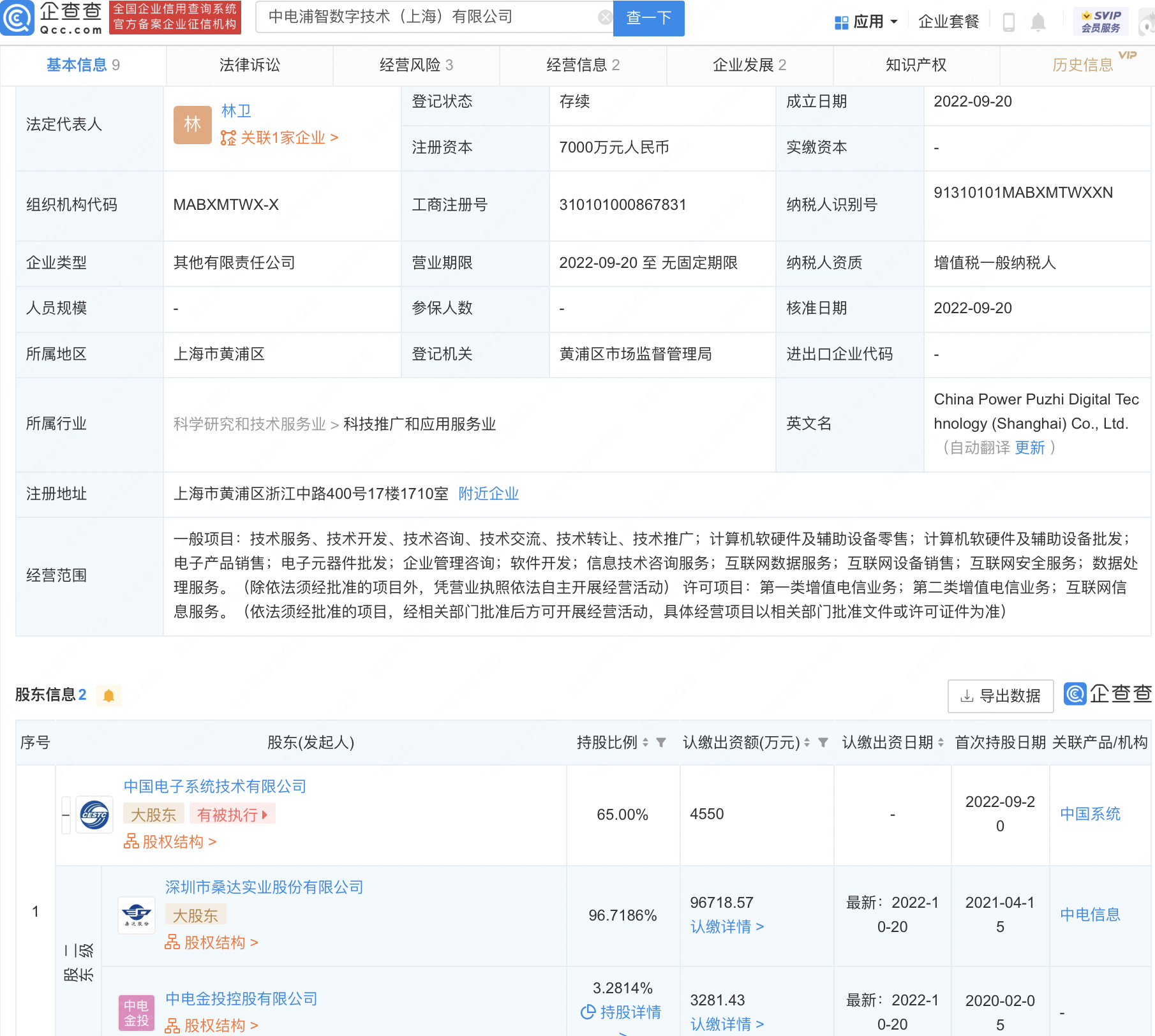Image resolution: width=1155 pixels, height=1036 pixels.
Task: Click the 桑达 shareholder logo
Action: point(137,915)
